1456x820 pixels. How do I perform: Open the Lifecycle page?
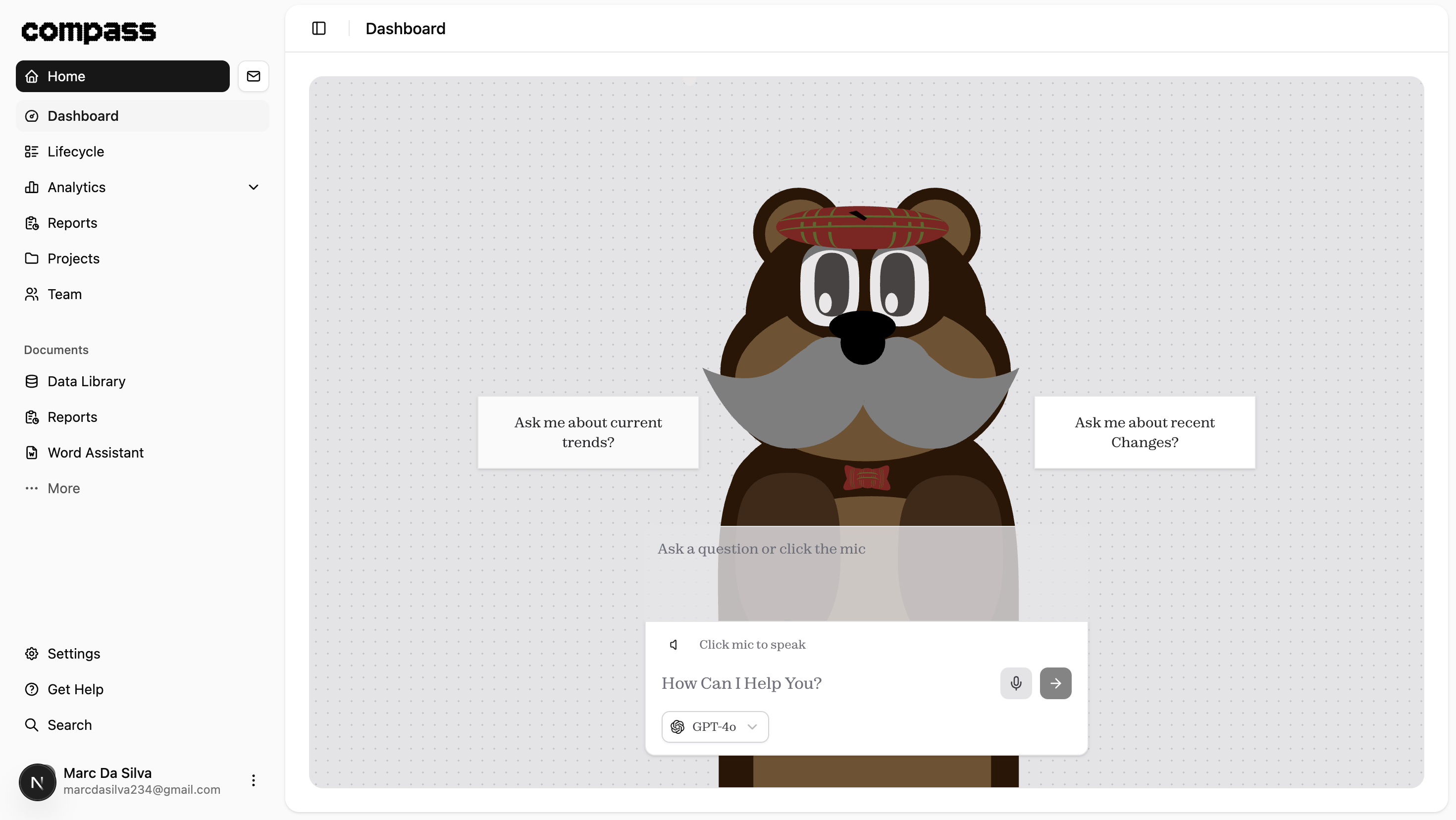pos(76,152)
